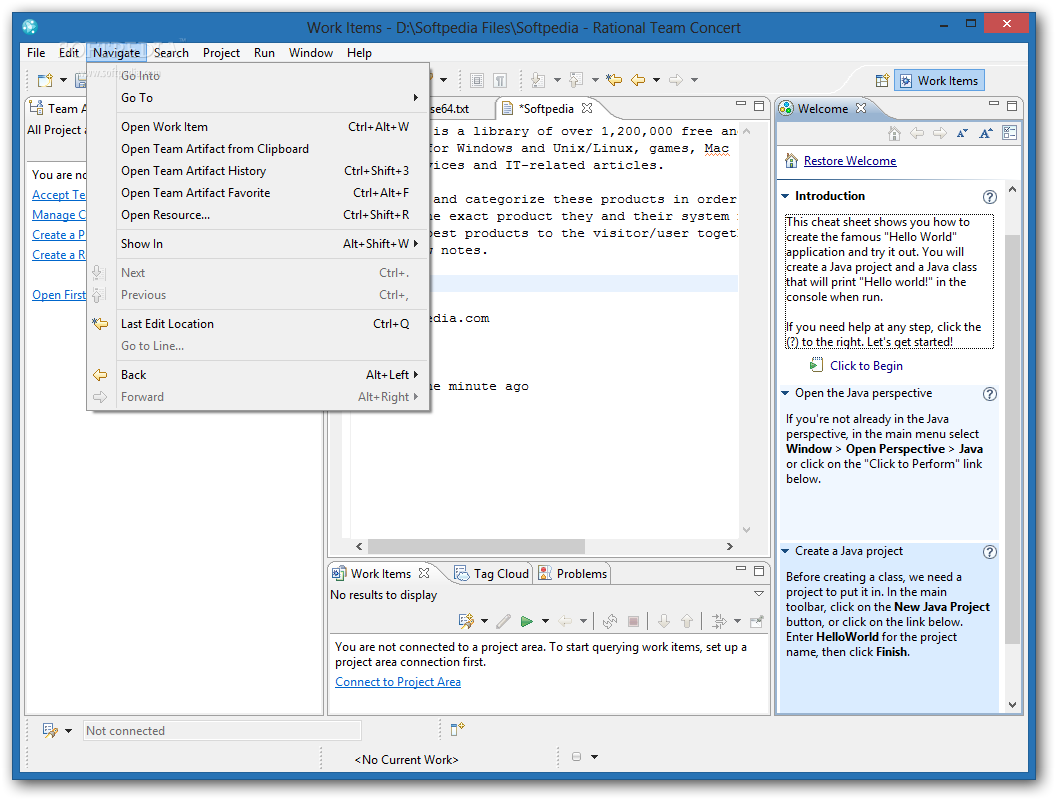Click reduce font size icon in Welcome
Image resolution: width=1056 pixels, height=800 pixels.
coord(962,133)
